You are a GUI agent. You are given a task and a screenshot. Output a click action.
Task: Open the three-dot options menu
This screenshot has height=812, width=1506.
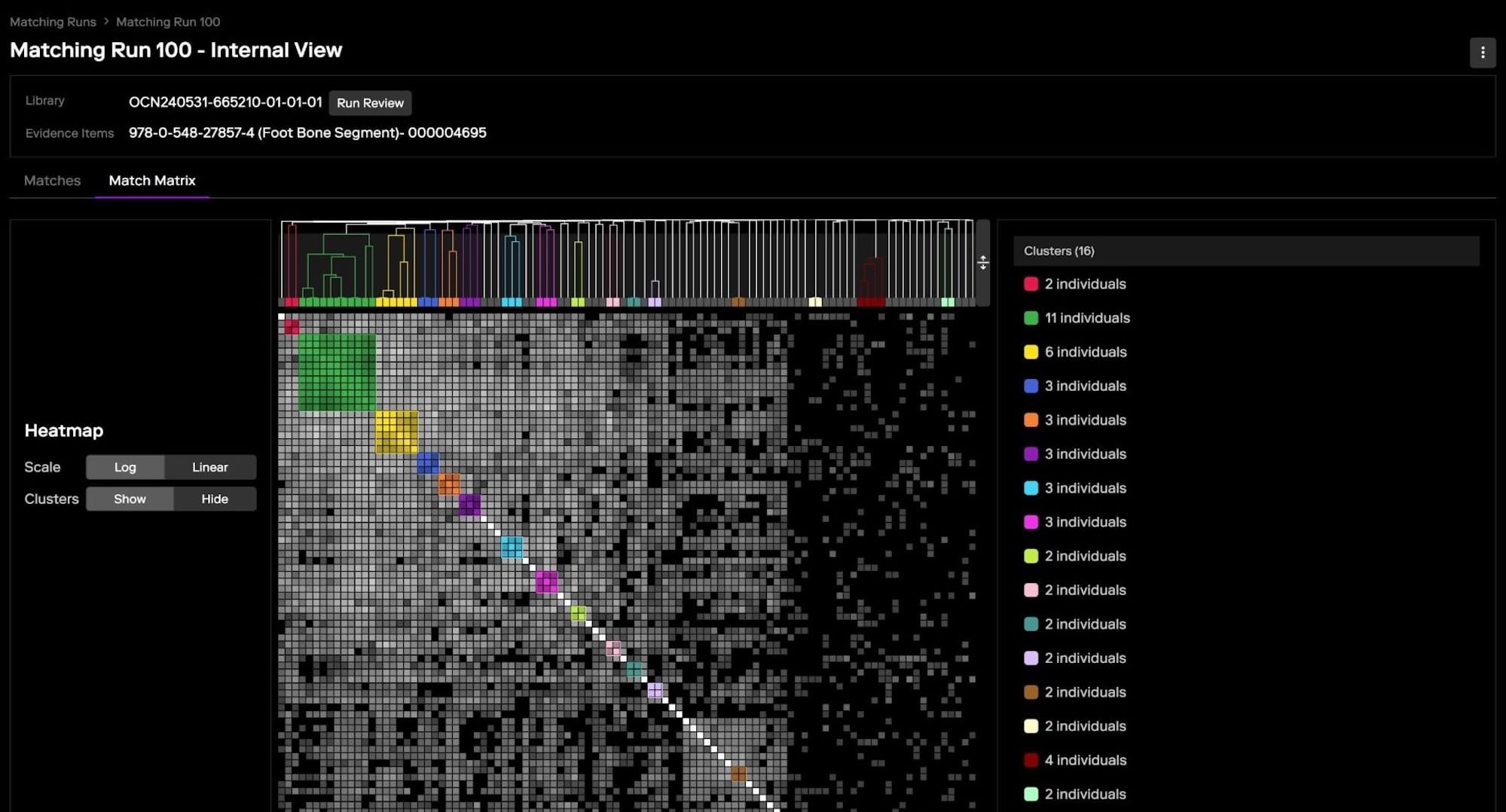pos(1482,53)
